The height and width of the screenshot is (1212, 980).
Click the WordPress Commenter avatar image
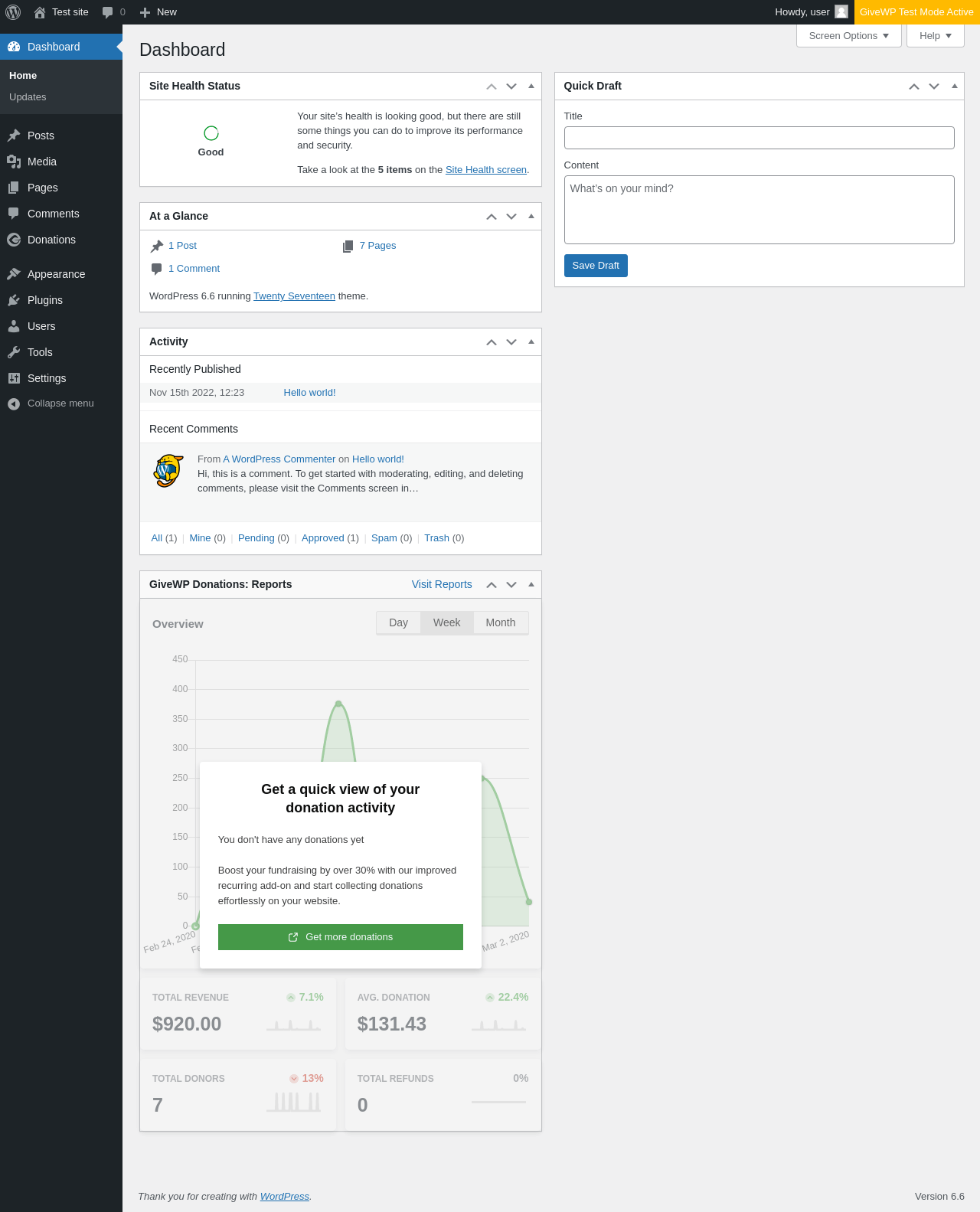coord(168,471)
